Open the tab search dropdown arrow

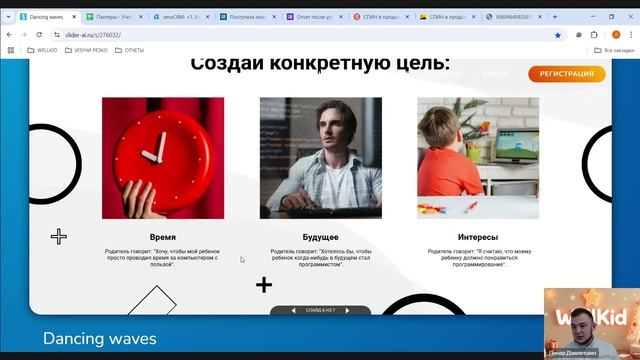pos(9,17)
